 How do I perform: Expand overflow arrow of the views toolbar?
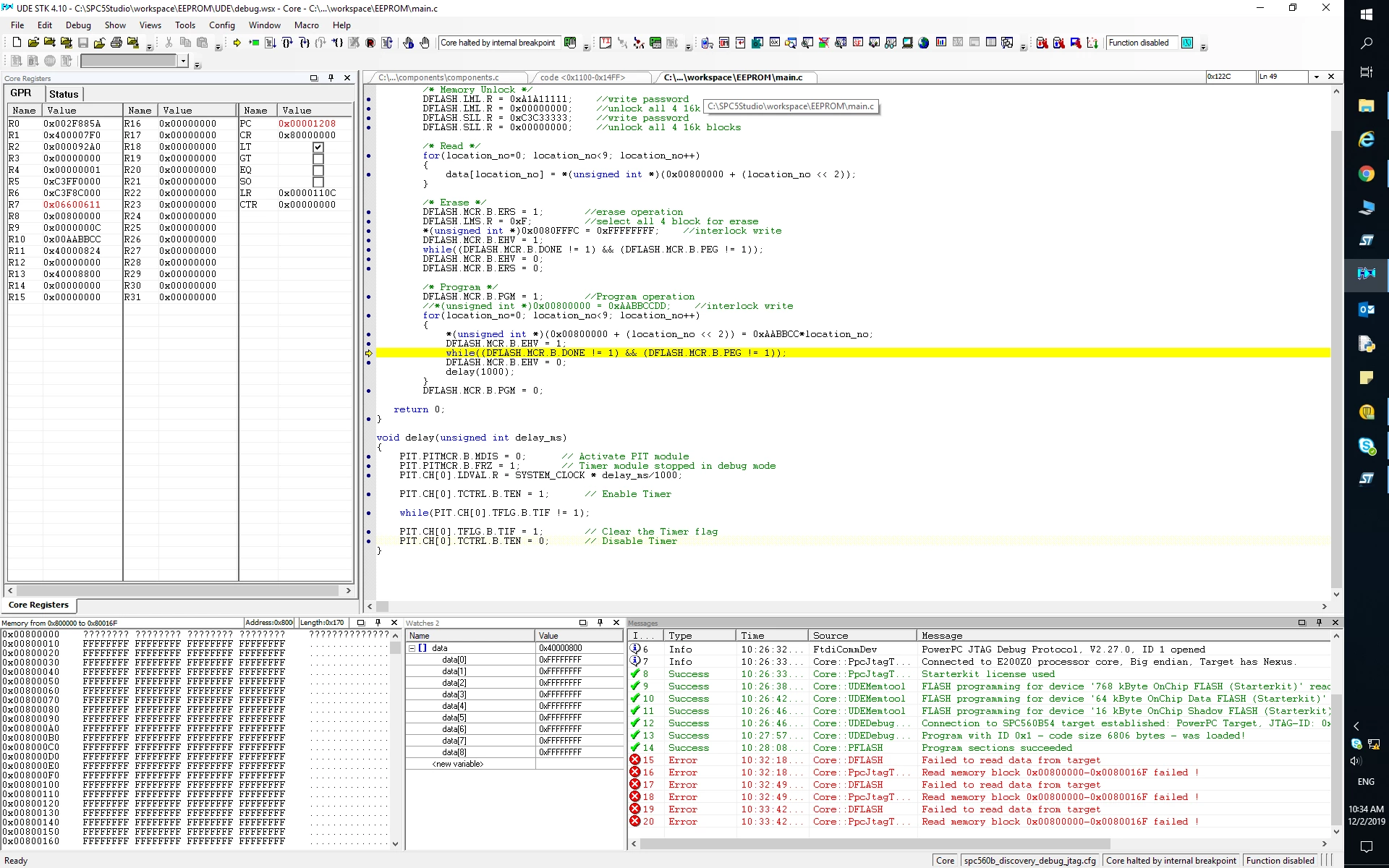point(1023,47)
